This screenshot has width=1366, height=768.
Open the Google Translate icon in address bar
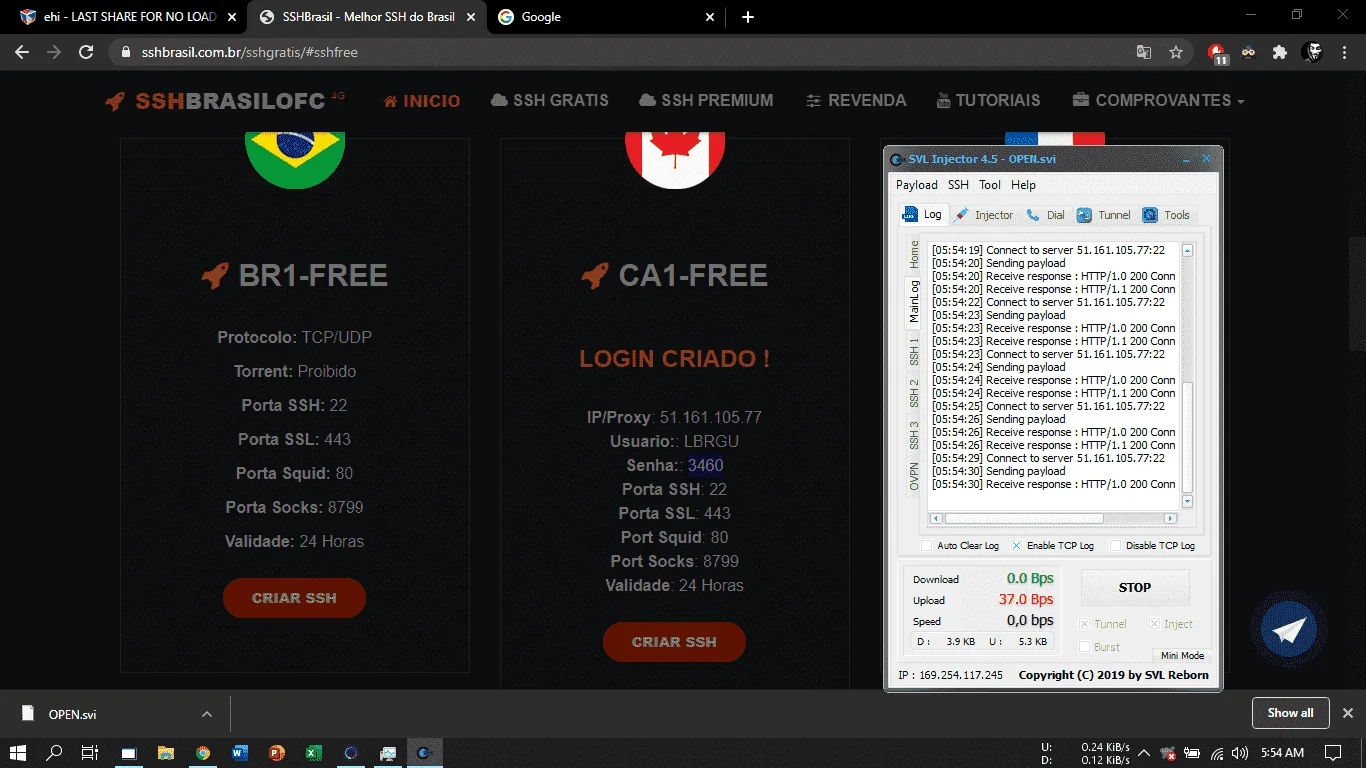[1144, 52]
